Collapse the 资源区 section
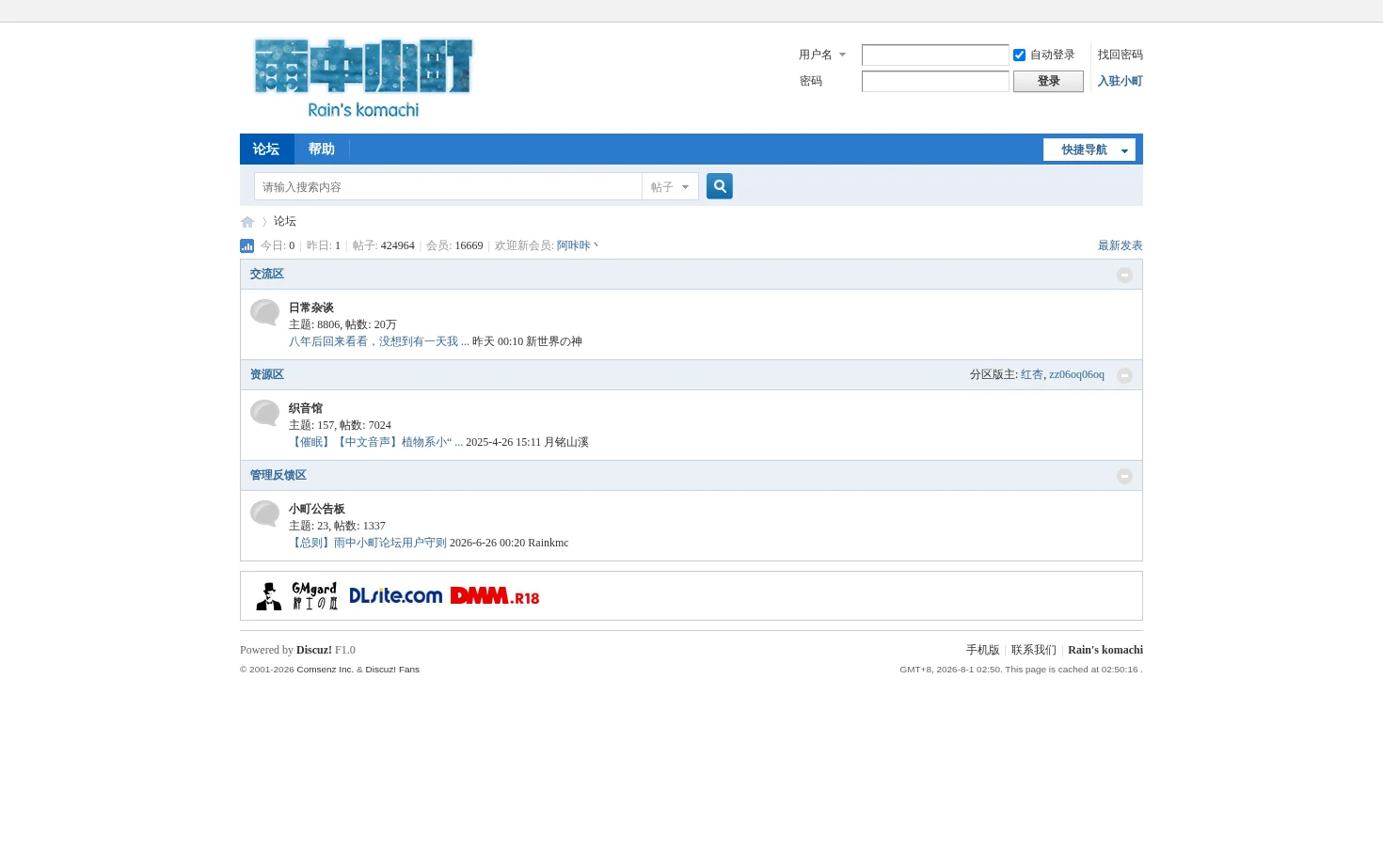1383x868 pixels. coord(1124,375)
